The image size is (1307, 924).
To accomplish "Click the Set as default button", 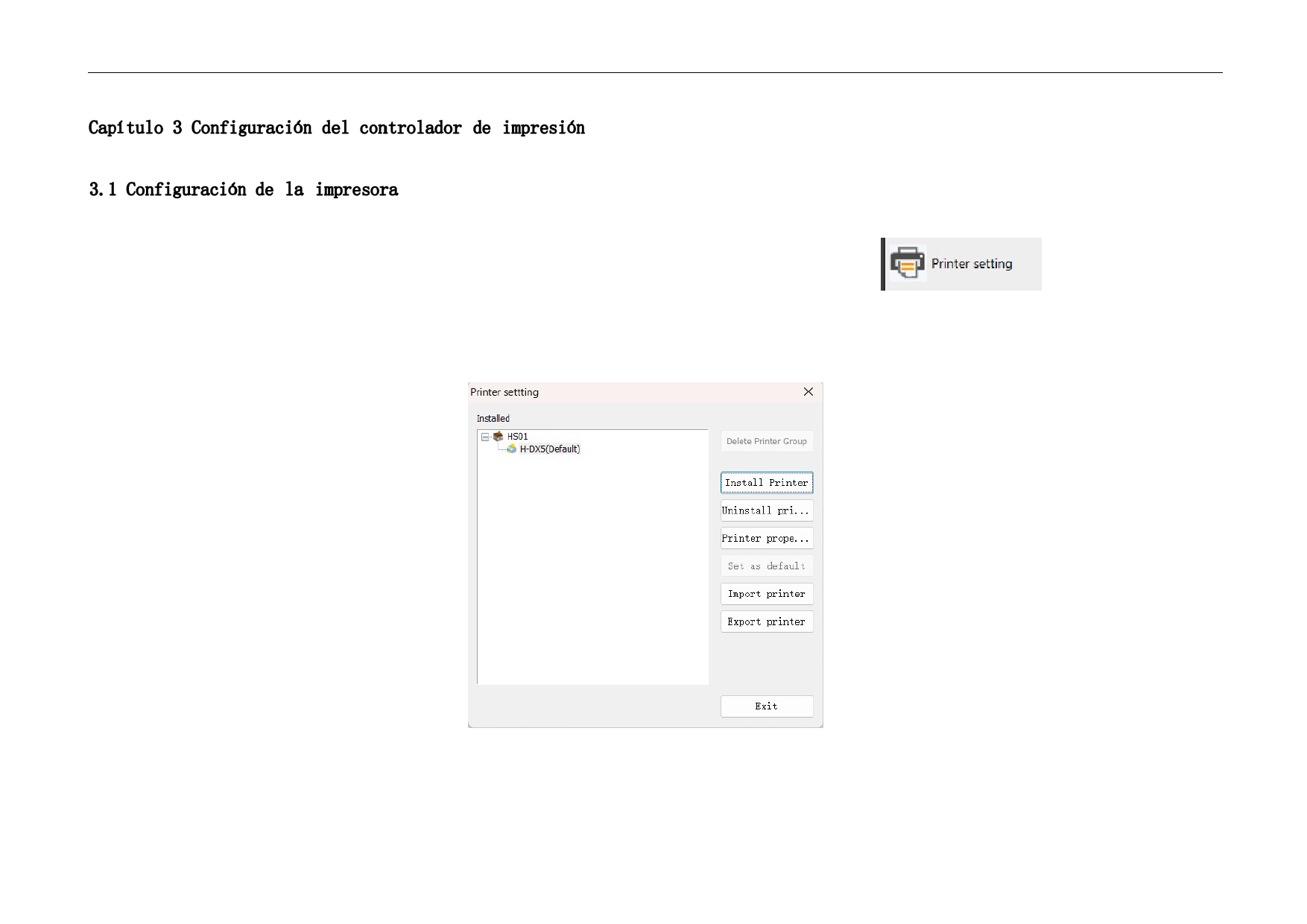I will (x=766, y=566).
